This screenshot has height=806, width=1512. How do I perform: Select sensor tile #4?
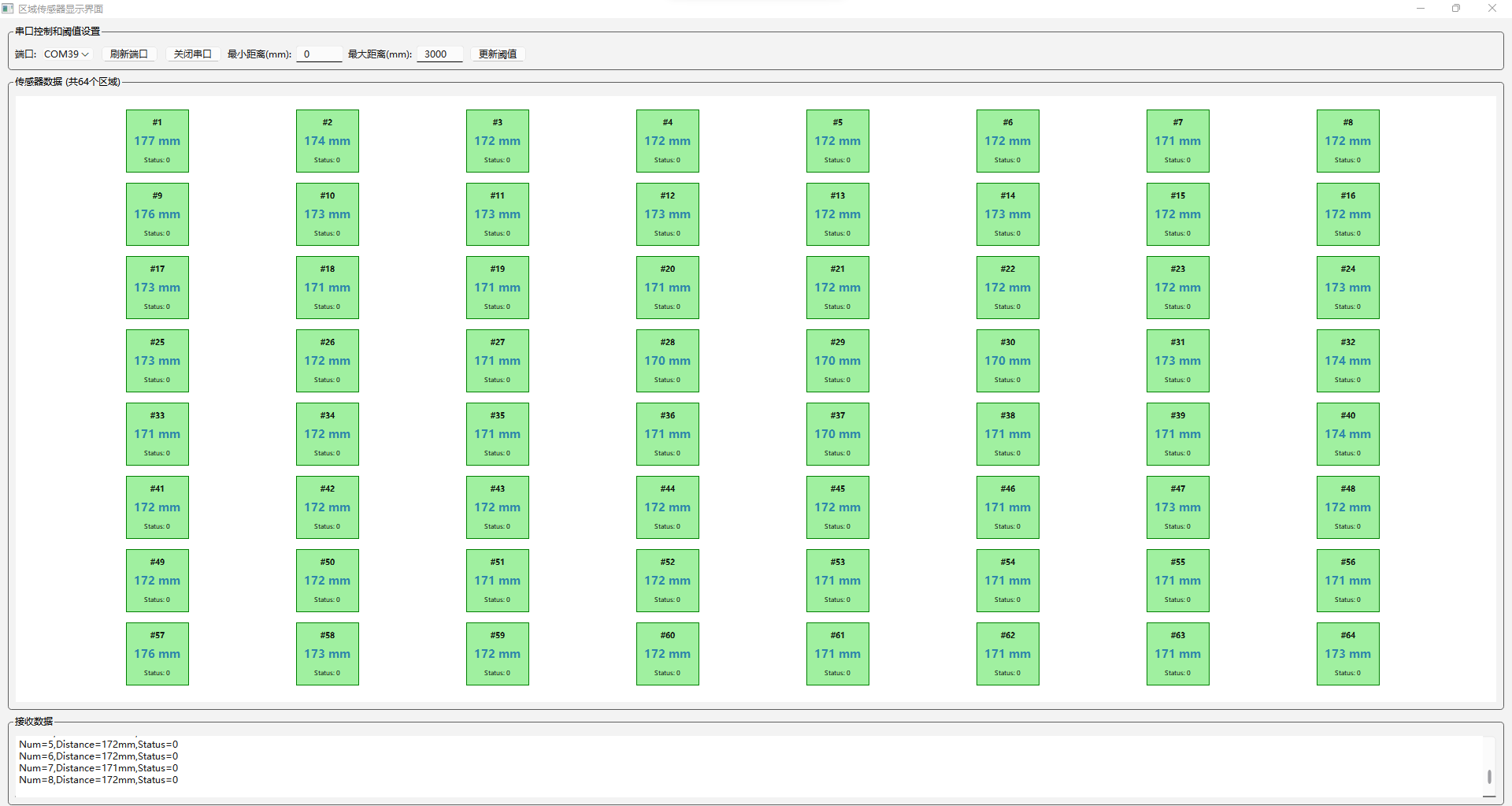tap(668, 141)
